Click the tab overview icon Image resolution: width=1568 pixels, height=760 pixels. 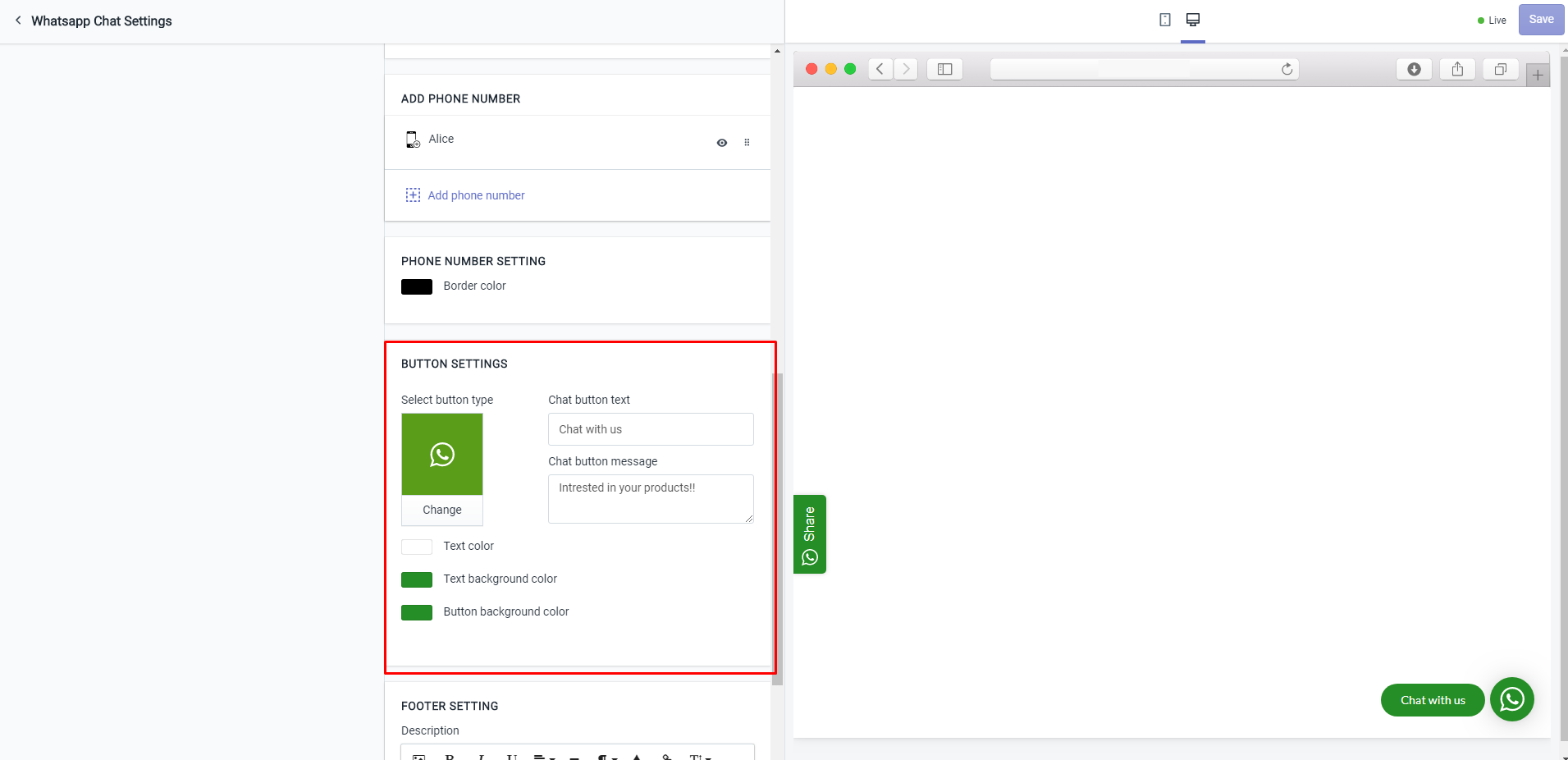1500,69
